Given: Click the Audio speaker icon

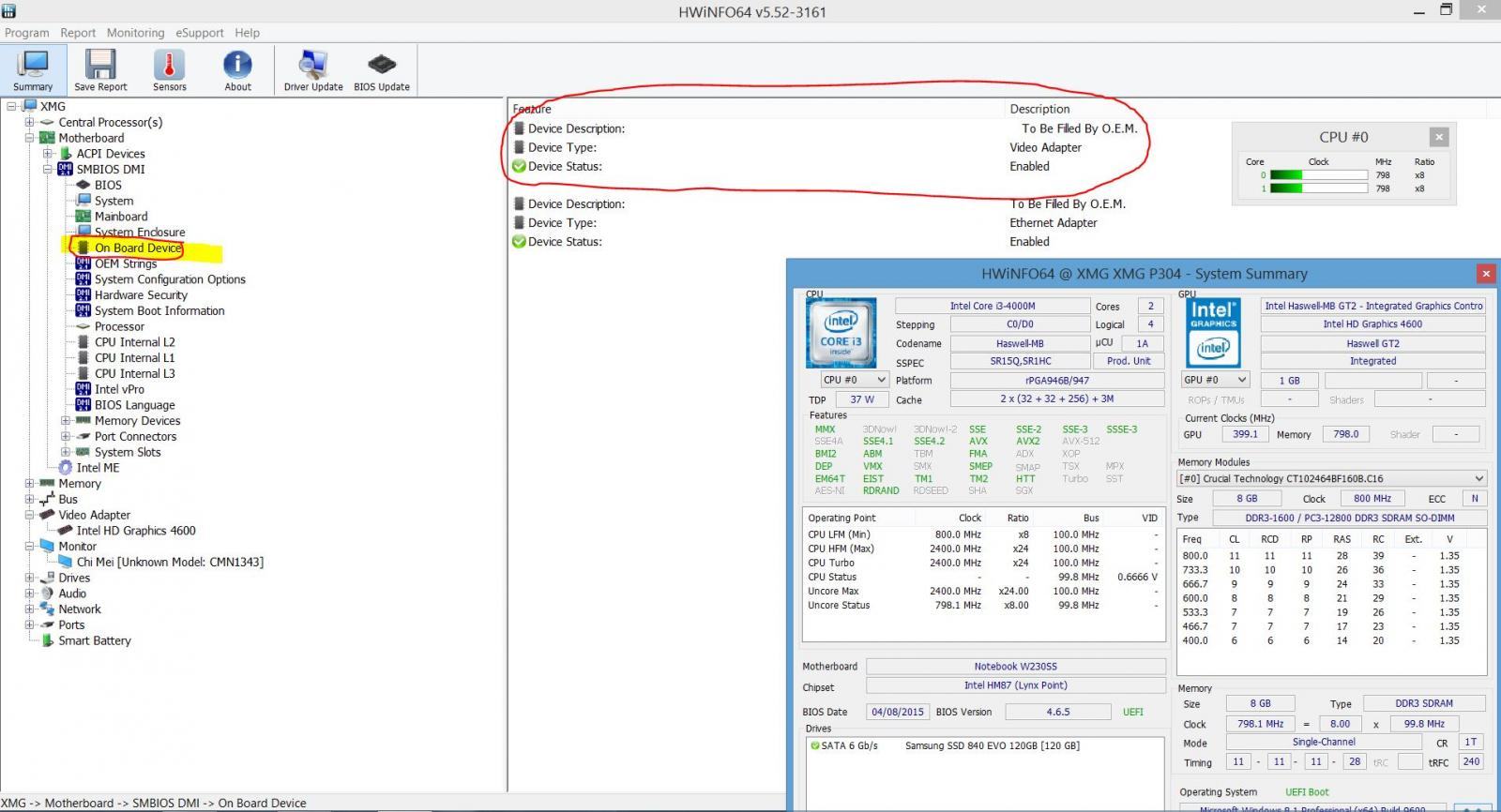Looking at the screenshot, I should (x=47, y=594).
